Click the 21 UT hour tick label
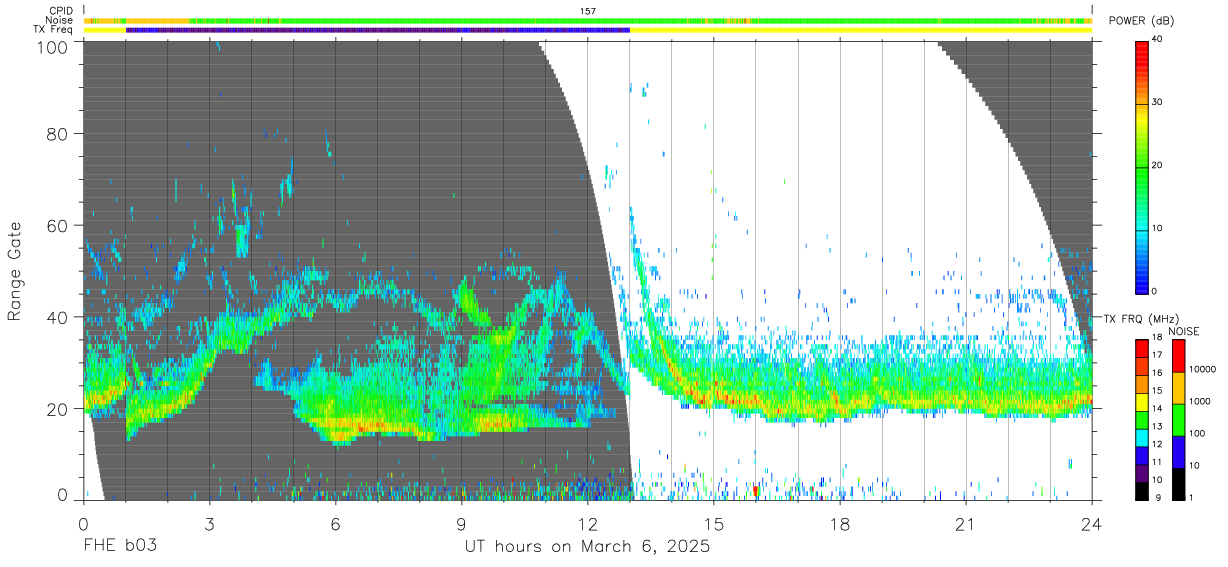The width and height of the screenshot is (1228, 567). coord(966,524)
